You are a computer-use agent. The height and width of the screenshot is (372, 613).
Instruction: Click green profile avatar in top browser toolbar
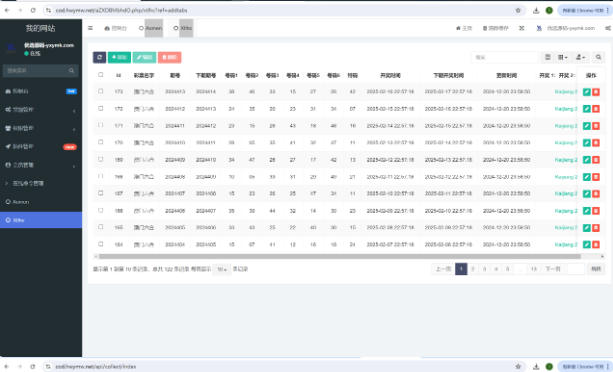[549, 10]
